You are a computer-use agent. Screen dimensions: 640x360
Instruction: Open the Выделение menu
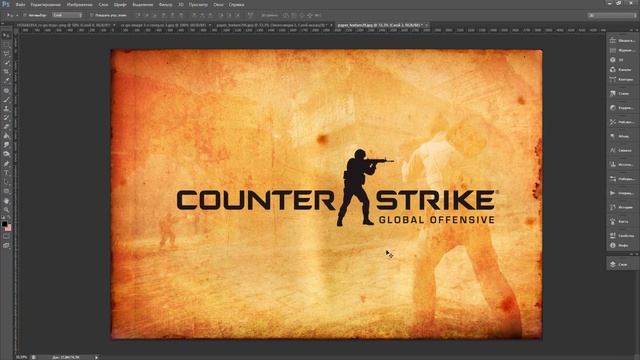143,4
